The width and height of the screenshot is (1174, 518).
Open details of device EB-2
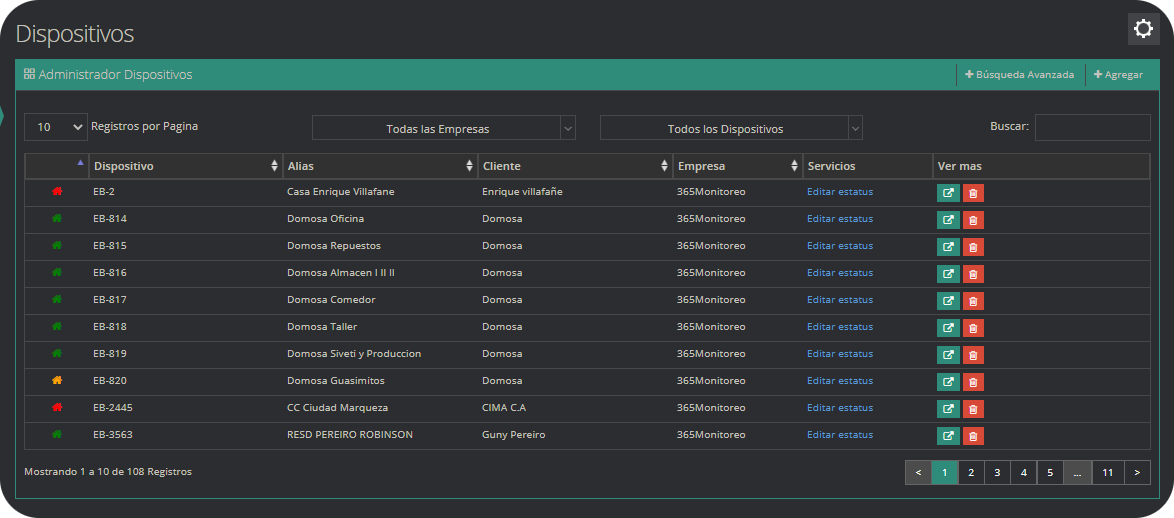pos(948,193)
